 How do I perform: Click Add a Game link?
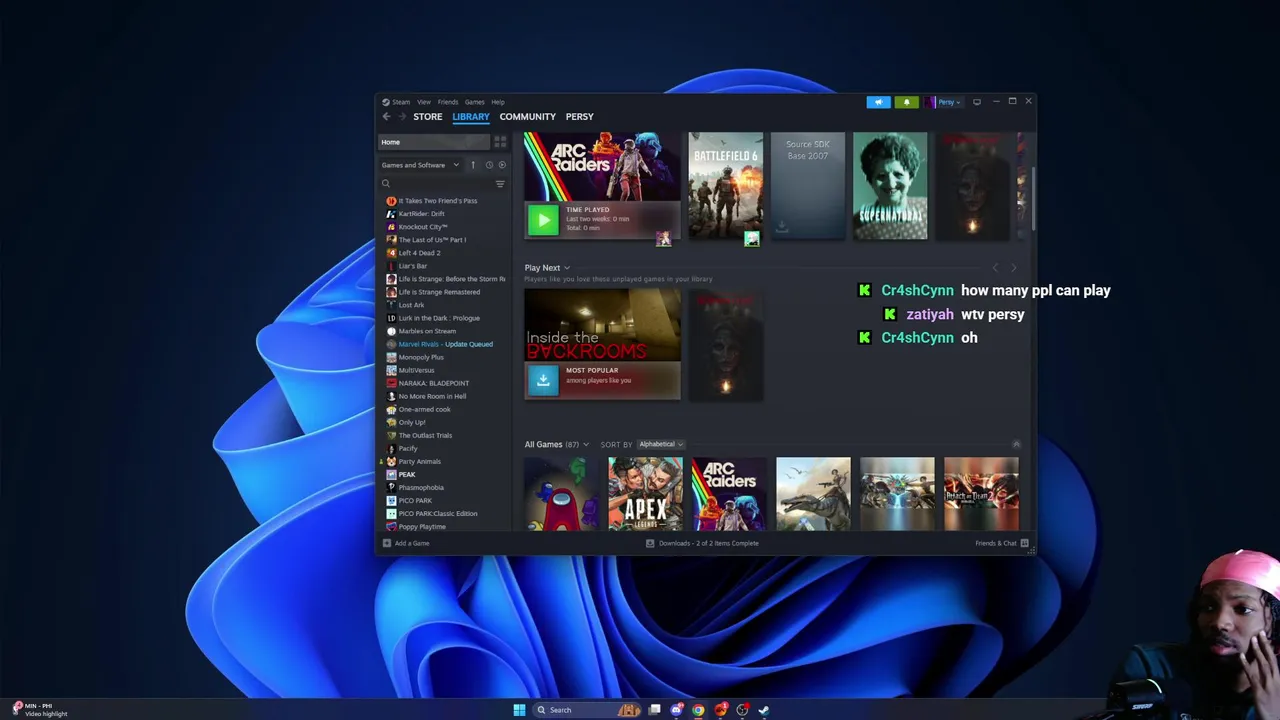coord(412,543)
